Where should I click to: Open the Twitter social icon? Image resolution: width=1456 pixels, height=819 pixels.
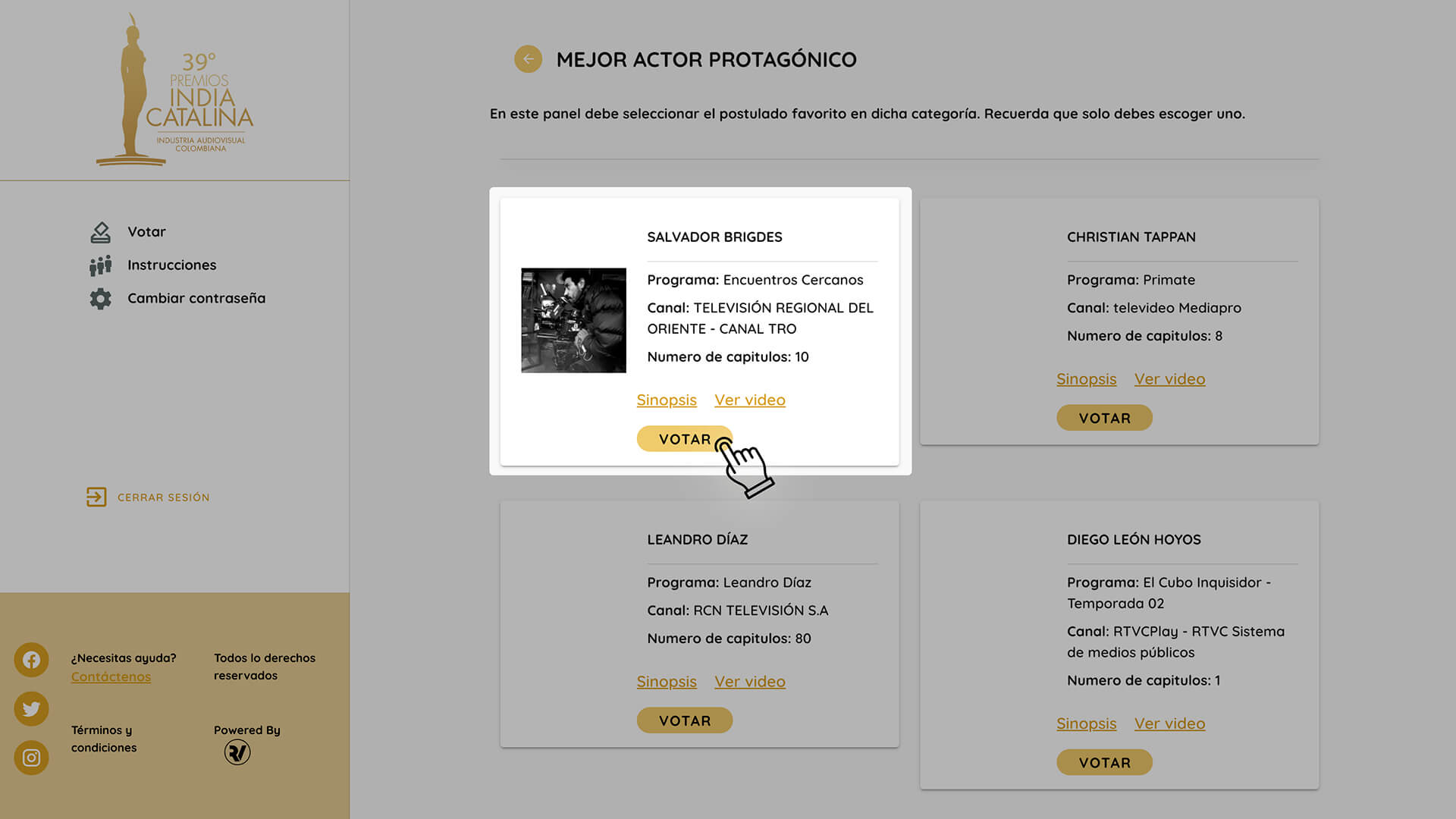point(31,709)
